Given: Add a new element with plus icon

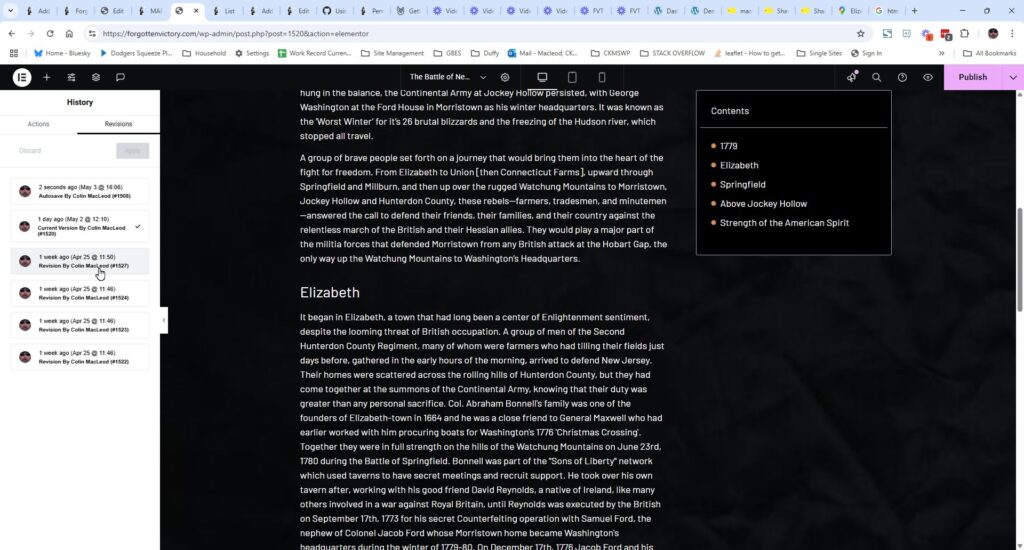Looking at the screenshot, I should coord(46,77).
